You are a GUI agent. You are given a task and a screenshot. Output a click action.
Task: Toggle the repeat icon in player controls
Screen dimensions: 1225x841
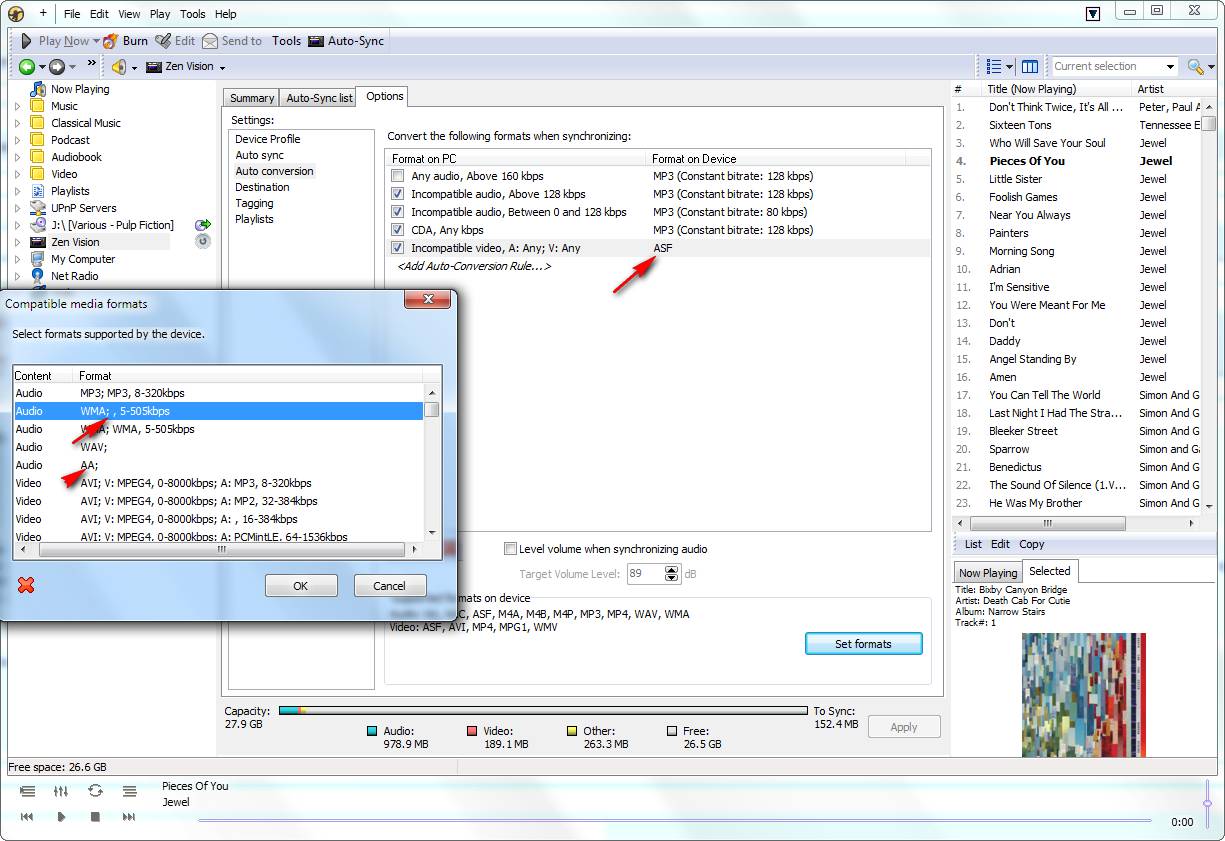coord(95,791)
